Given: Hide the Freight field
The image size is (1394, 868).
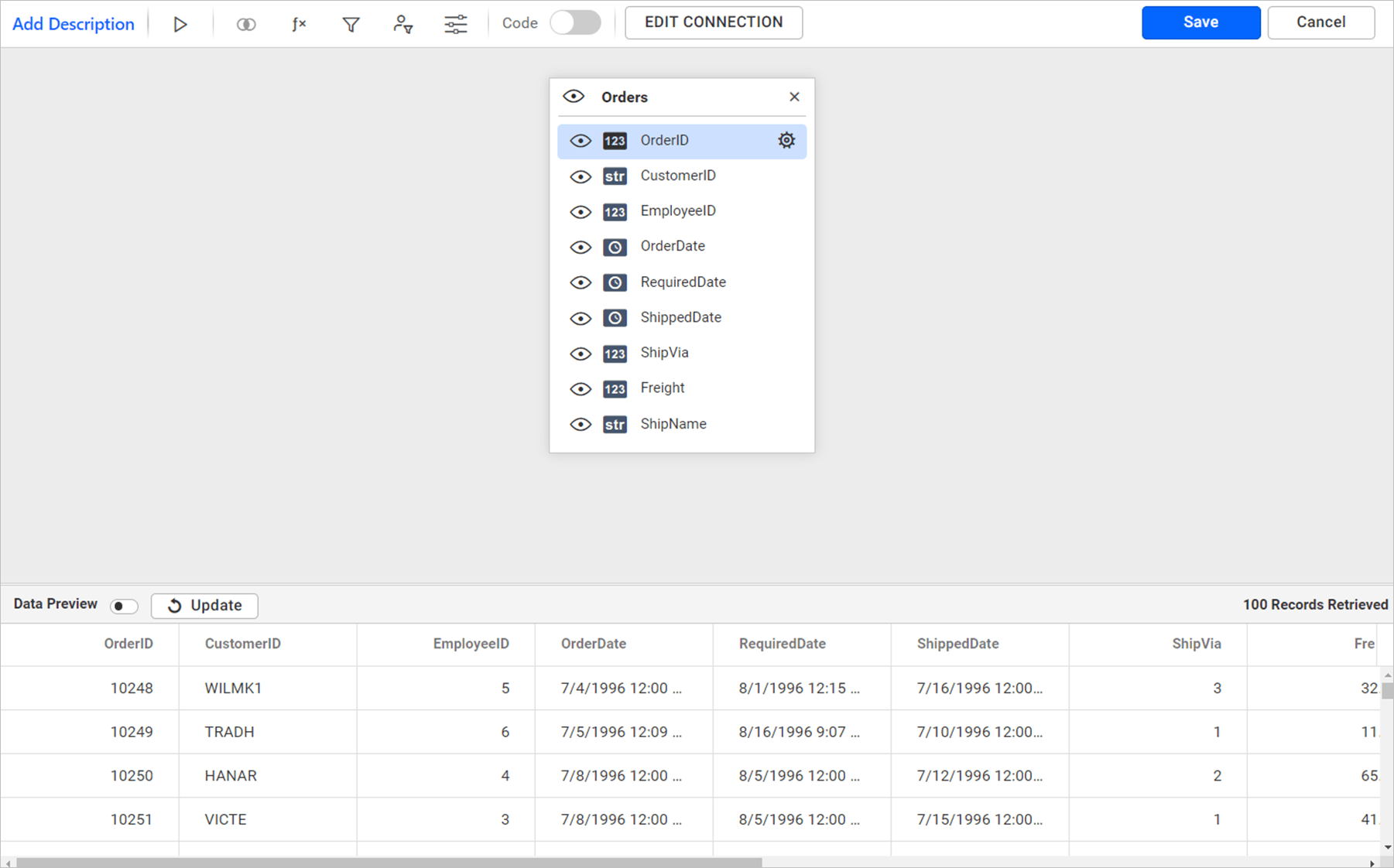Looking at the screenshot, I should click(x=581, y=389).
